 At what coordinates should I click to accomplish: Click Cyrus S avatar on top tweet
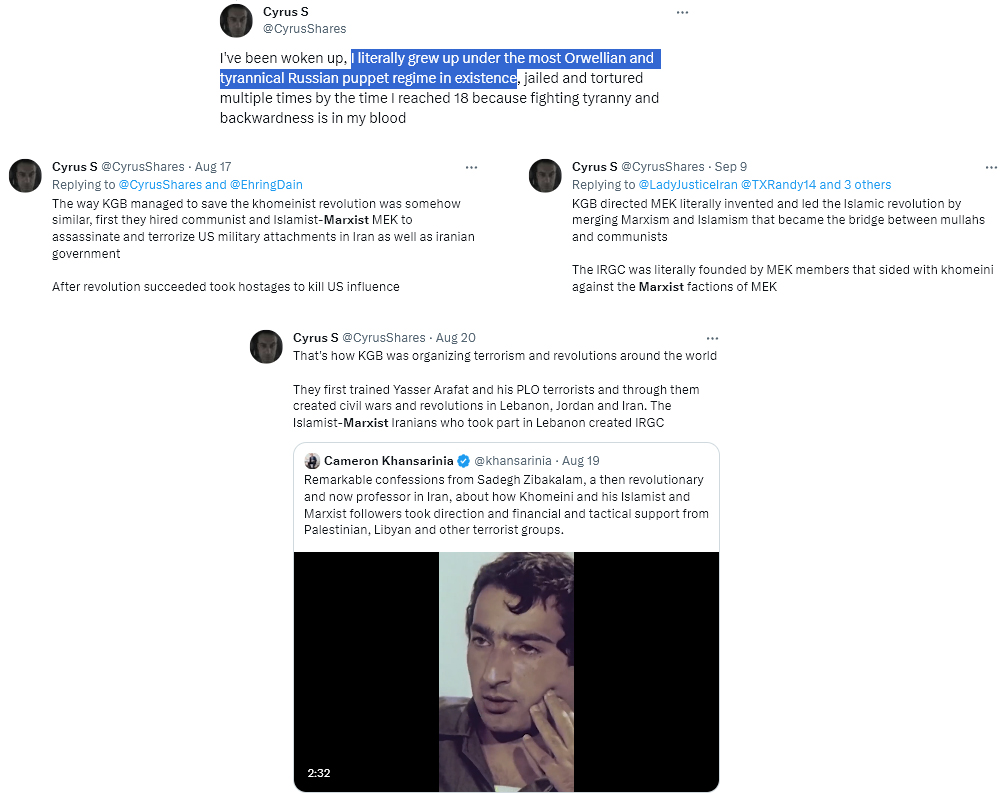237,21
